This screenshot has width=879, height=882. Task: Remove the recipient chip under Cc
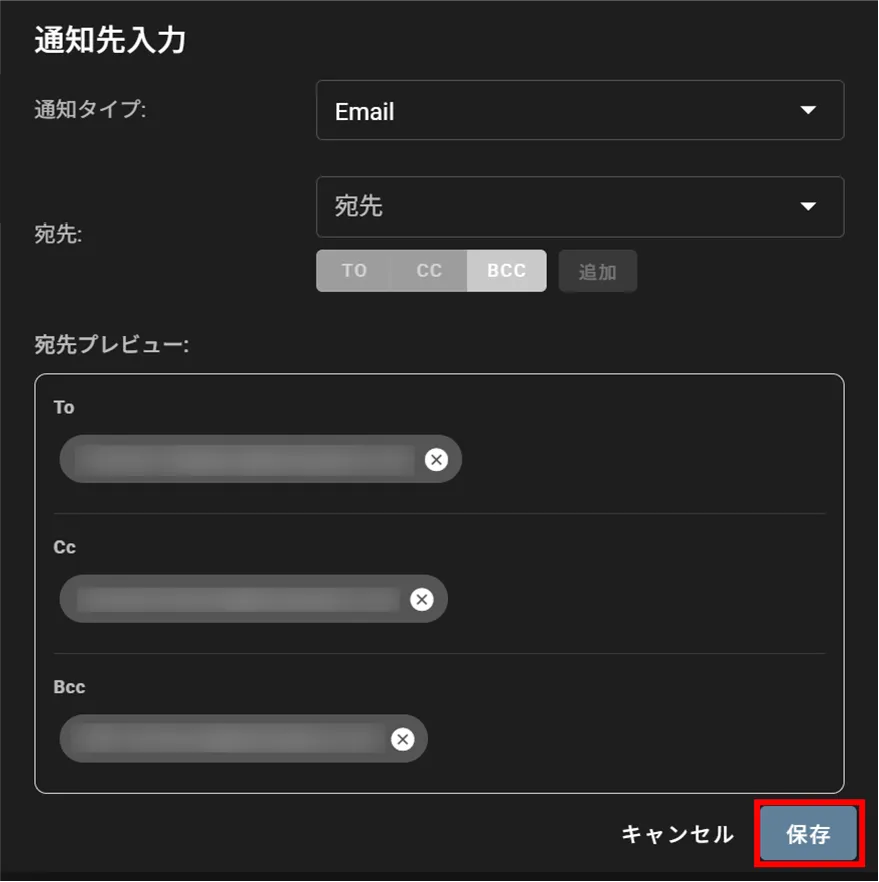pos(422,599)
